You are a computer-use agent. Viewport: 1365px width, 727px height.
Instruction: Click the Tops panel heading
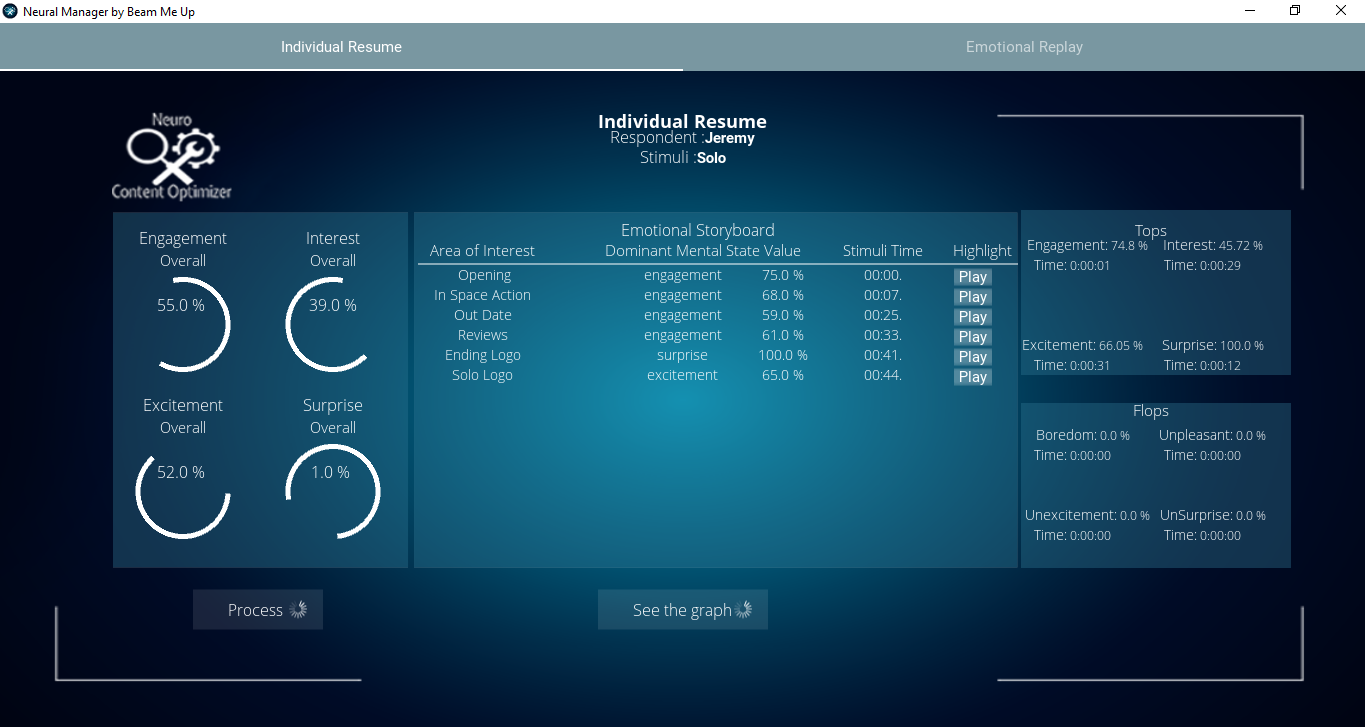[x=1151, y=231]
